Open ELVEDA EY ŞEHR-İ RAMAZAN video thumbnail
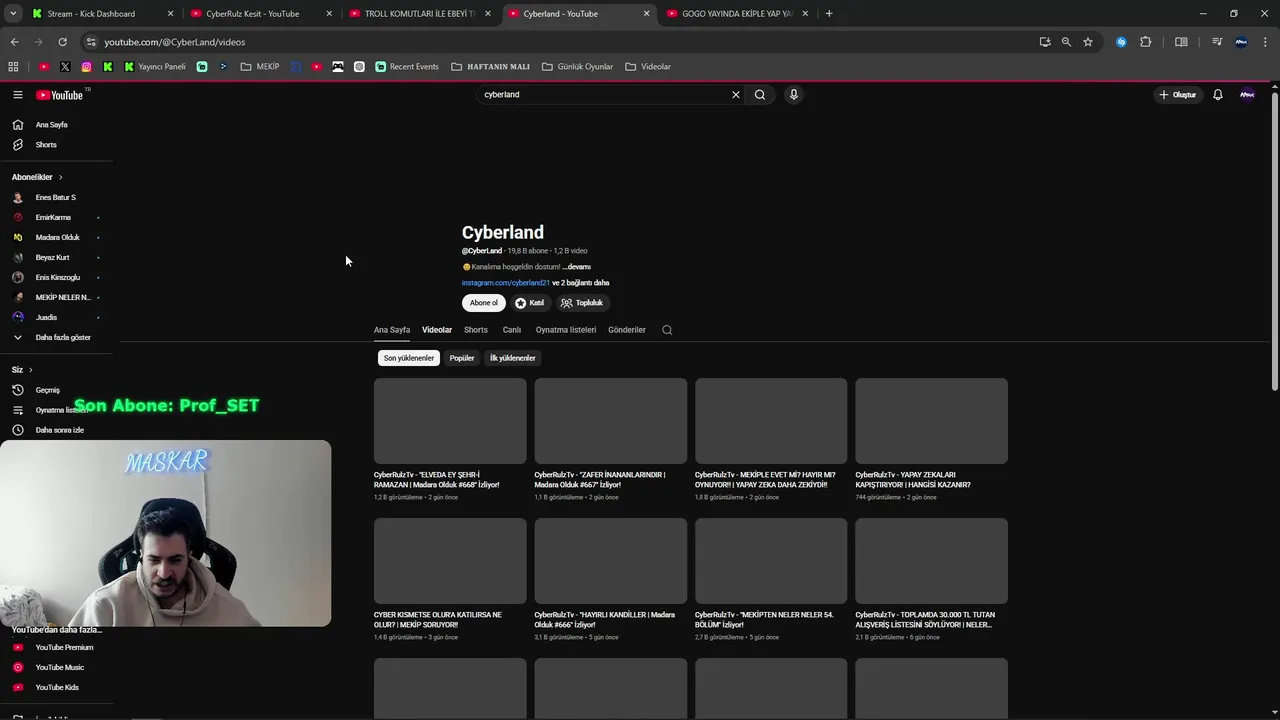The height and width of the screenshot is (720, 1280). click(450, 421)
